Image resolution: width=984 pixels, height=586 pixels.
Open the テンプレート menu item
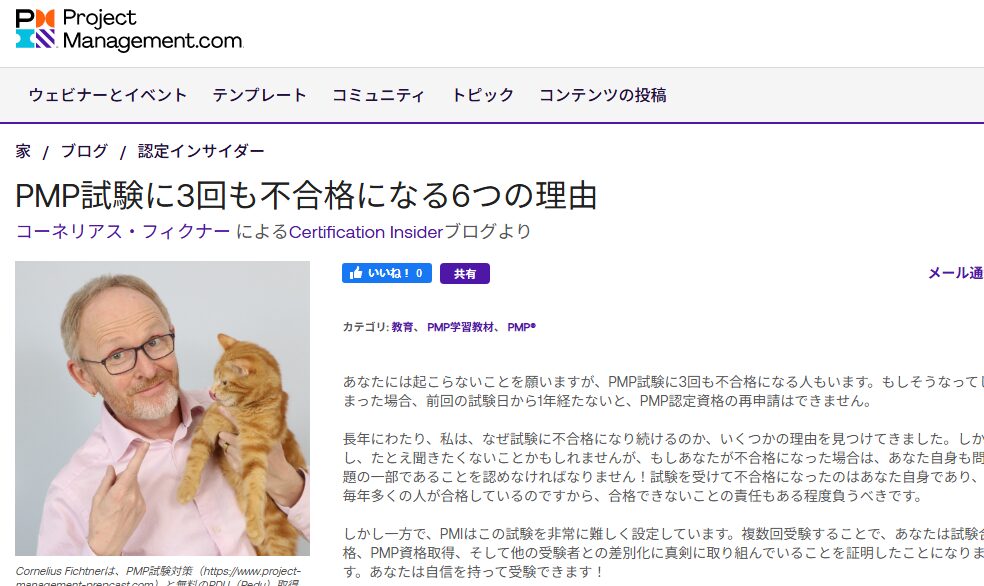click(x=259, y=95)
